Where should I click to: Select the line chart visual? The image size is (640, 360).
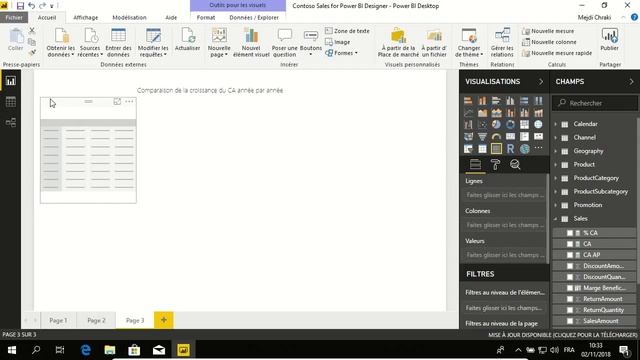(x=468, y=113)
